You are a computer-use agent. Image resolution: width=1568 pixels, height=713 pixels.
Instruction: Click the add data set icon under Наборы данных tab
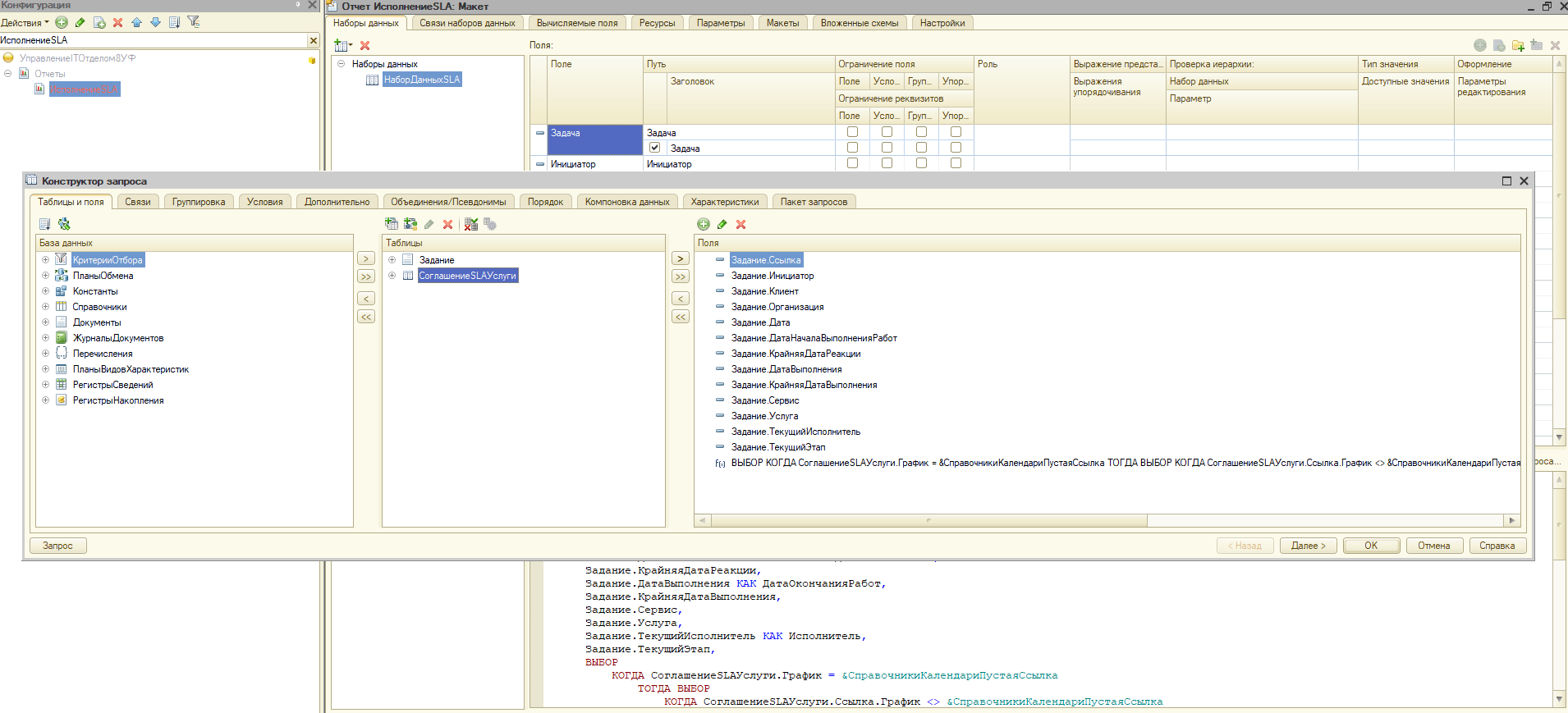(x=342, y=46)
